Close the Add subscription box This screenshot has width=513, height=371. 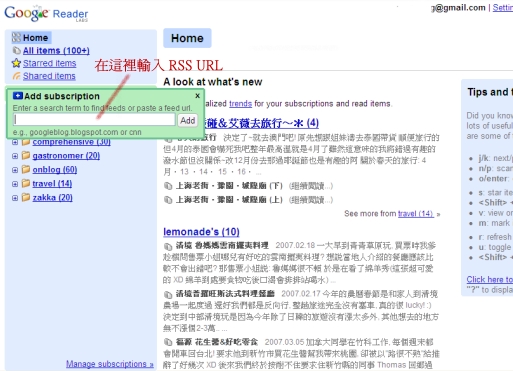tap(198, 96)
